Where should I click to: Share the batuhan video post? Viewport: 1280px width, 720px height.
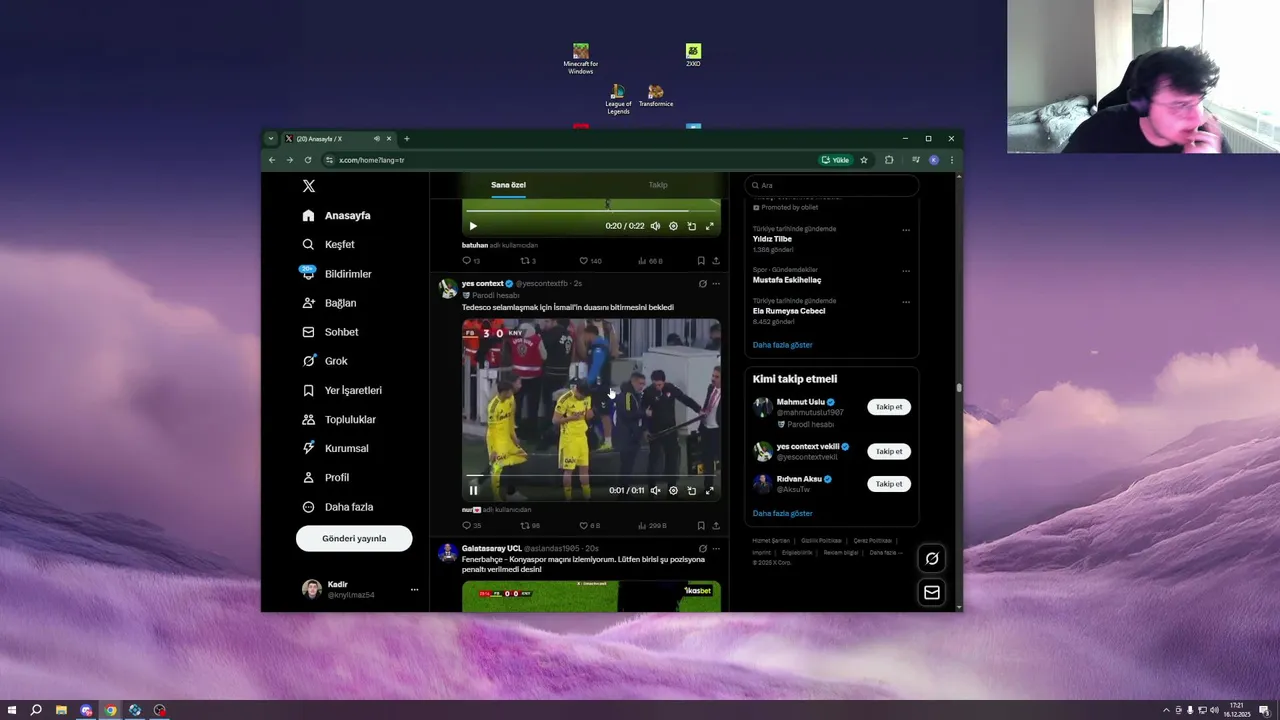click(716, 261)
